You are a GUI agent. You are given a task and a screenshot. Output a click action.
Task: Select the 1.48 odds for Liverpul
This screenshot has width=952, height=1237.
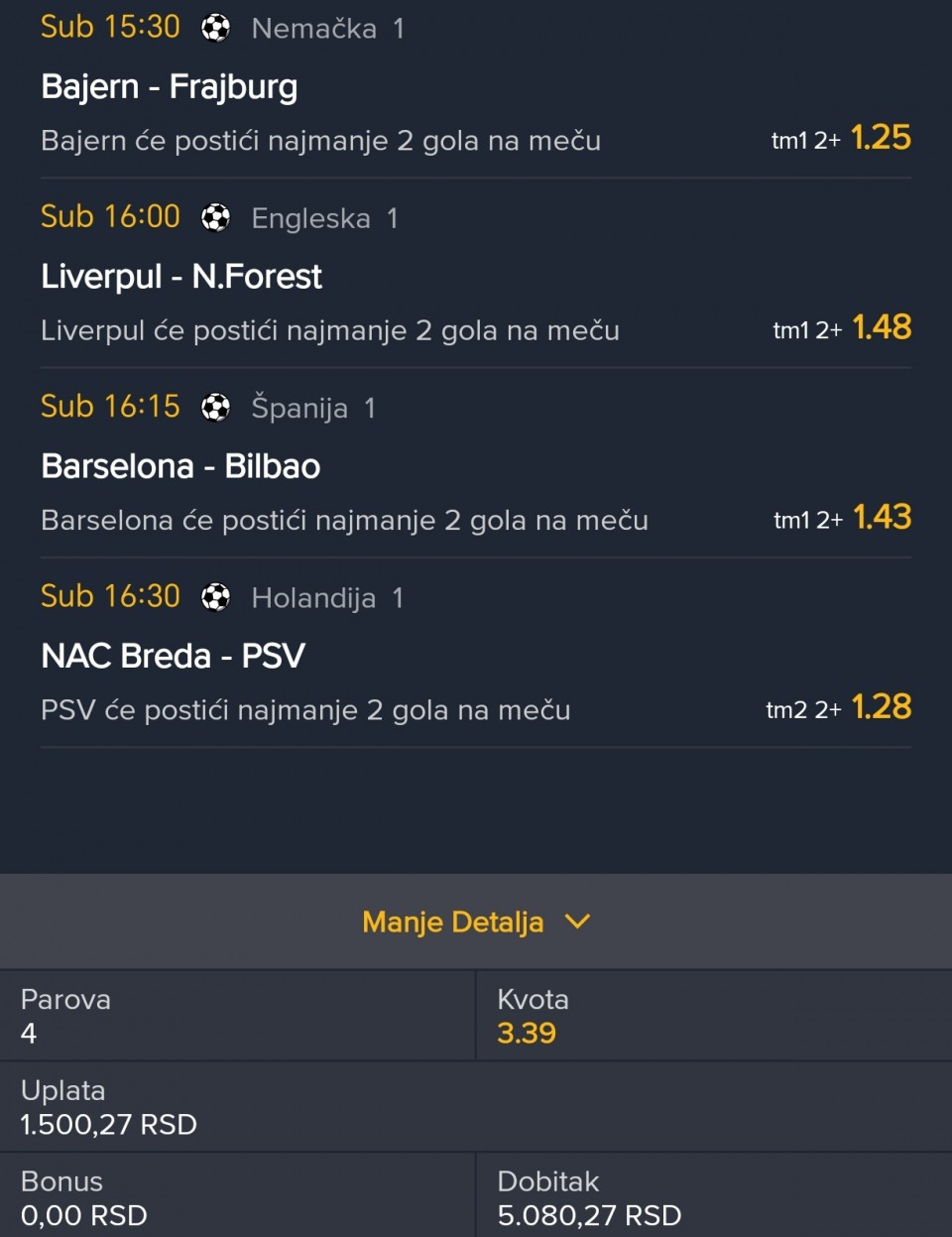[882, 327]
